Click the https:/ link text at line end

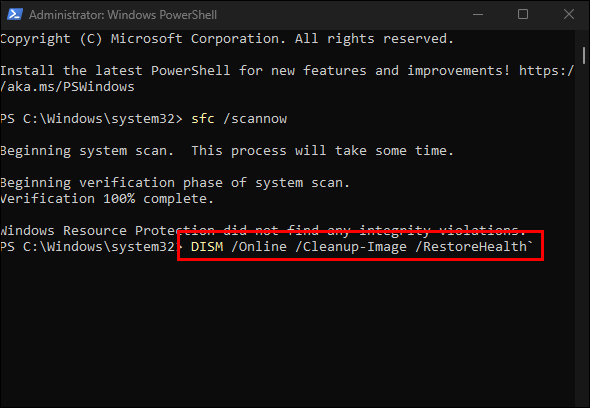point(546,70)
